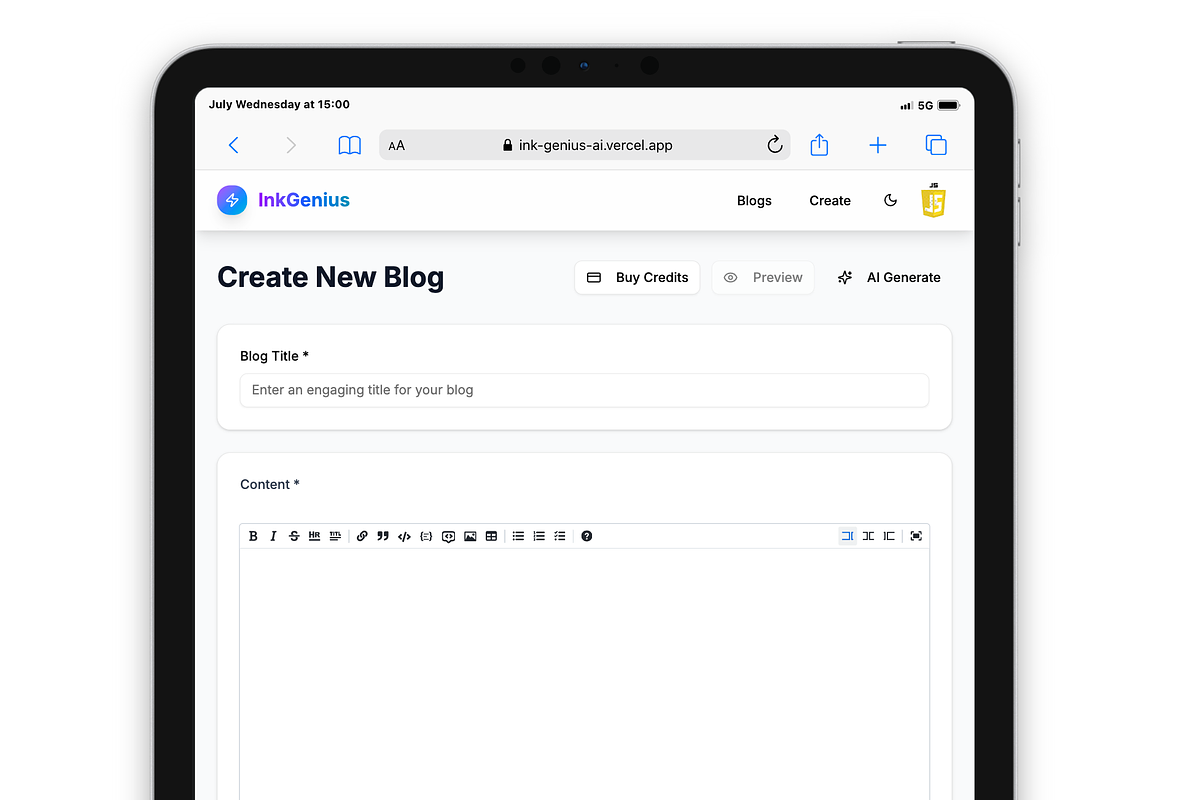Image resolution: width=1200 pixels, height=800 pixels.
Task: Click inside the Content editor text area
Action: [584, 674]
